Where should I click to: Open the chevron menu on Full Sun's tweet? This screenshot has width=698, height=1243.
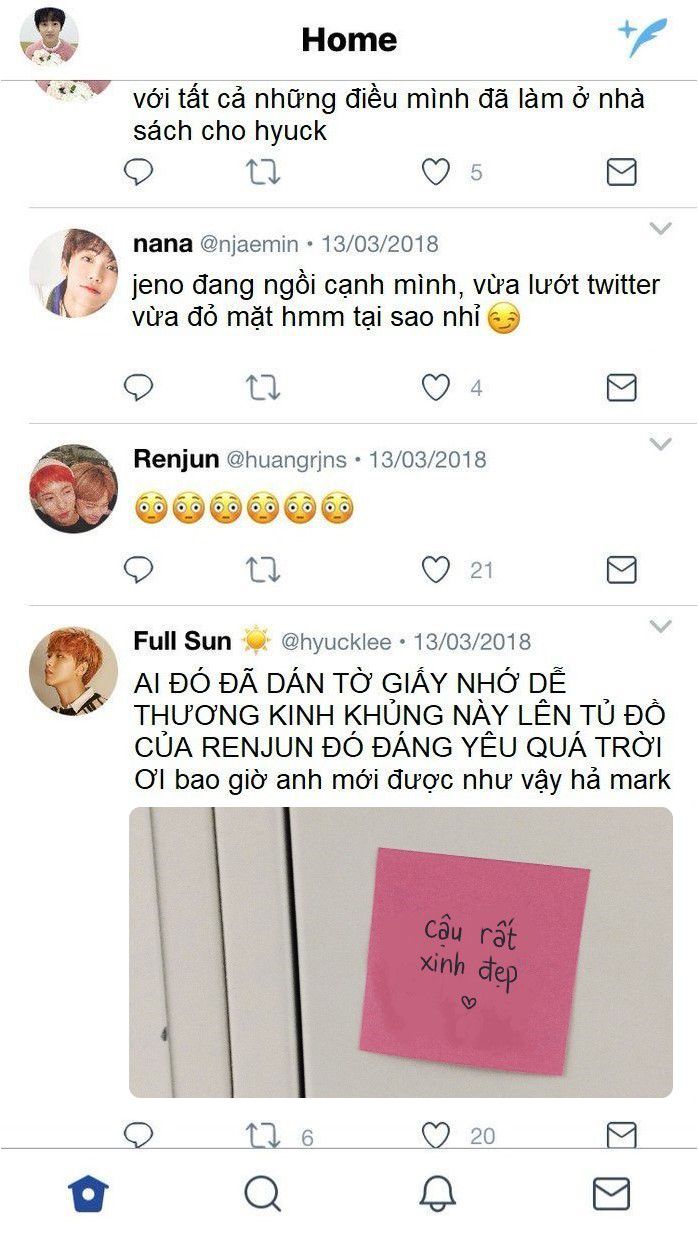point(660,626)
